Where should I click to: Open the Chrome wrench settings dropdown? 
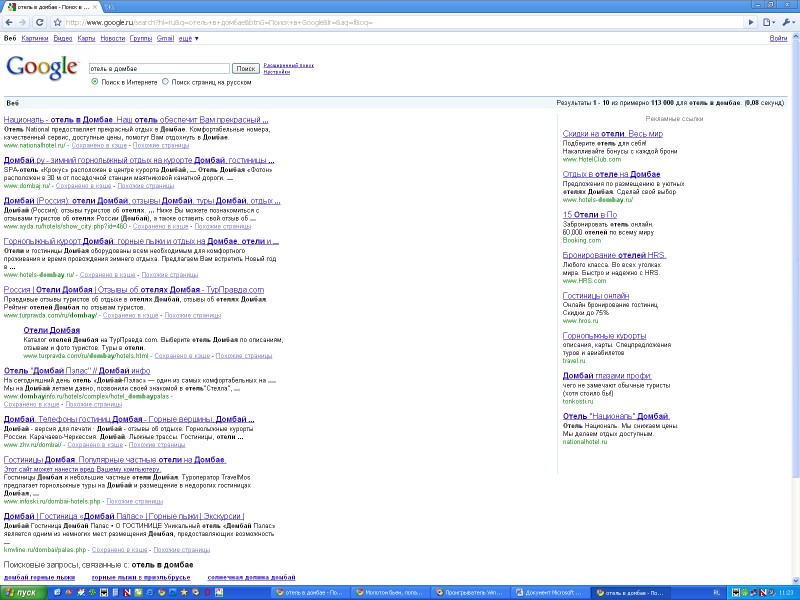click(788, 21)
